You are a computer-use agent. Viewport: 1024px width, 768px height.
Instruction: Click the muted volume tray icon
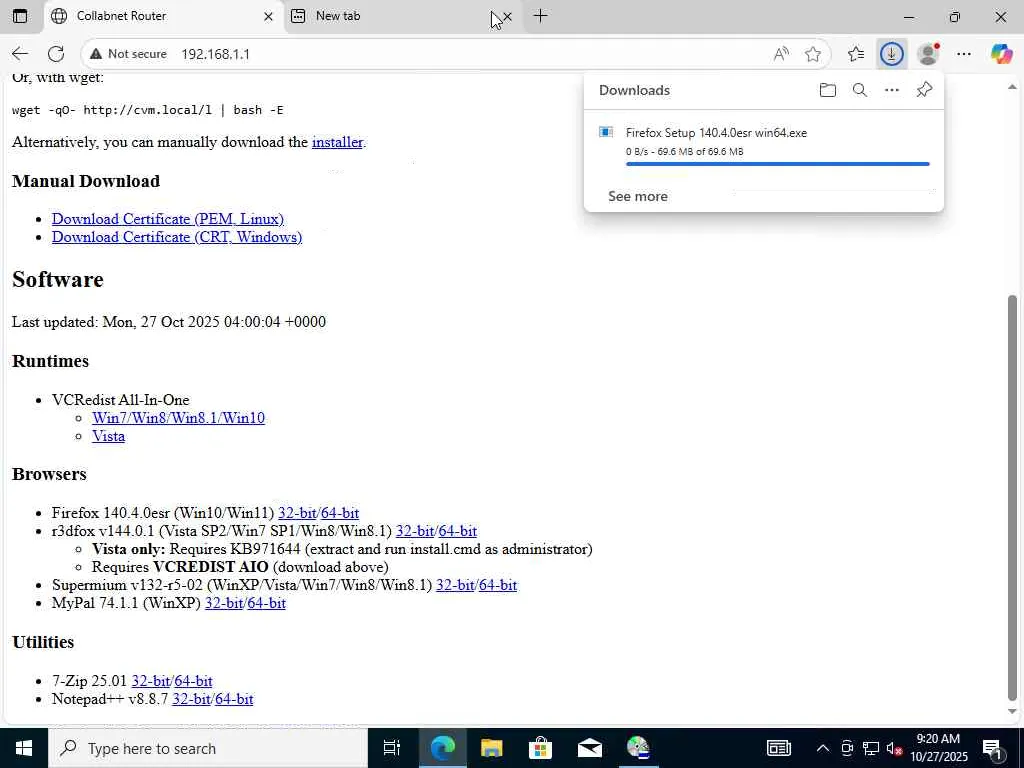(894, 748)
